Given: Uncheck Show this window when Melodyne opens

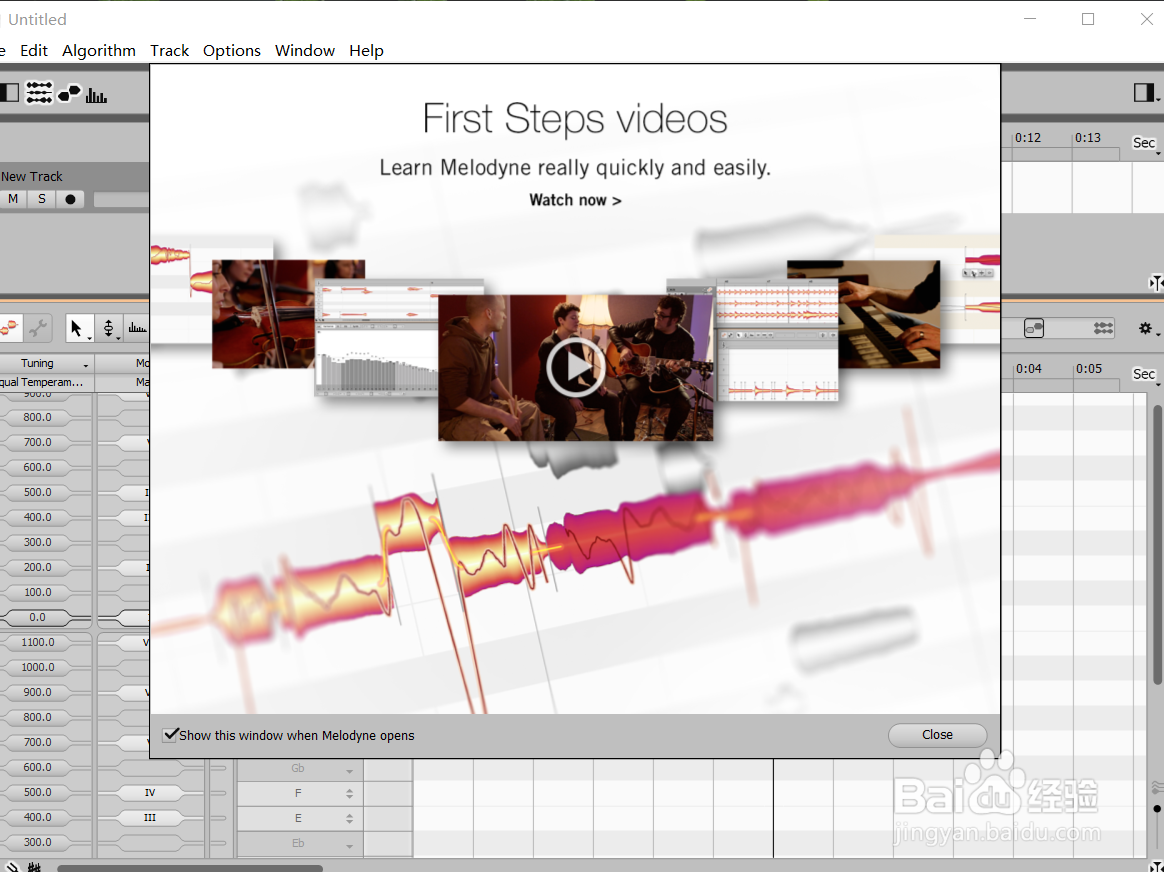Looking at the screenshot, I should click(171, 735).
